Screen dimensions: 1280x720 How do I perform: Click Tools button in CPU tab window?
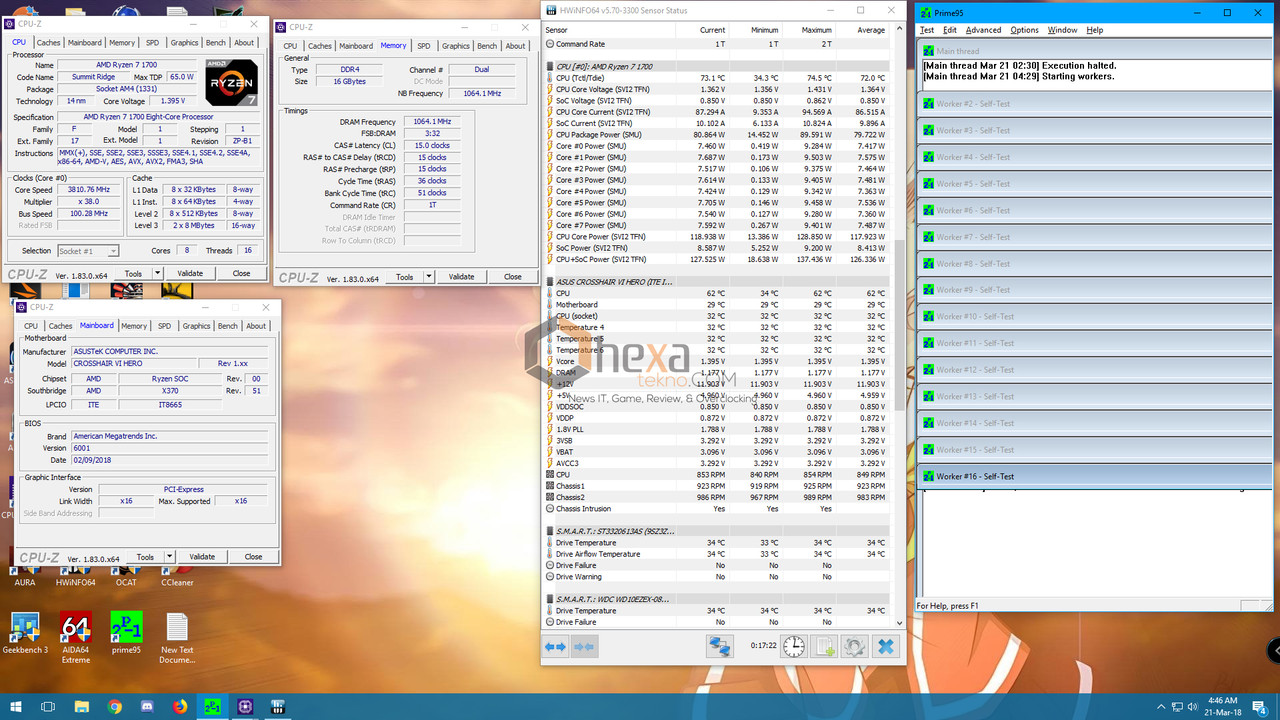(x=133, y=273)
